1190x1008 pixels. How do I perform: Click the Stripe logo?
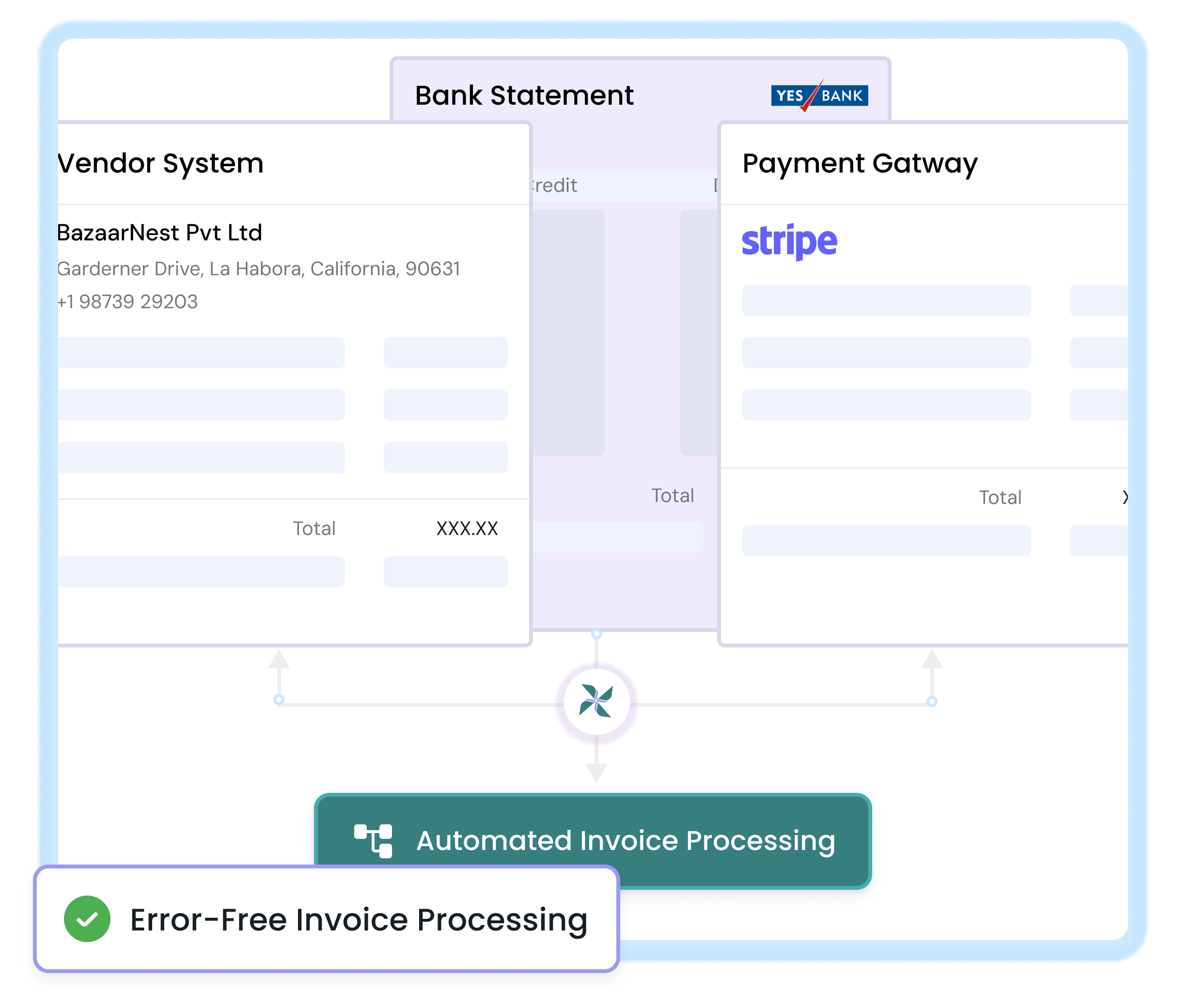tap(789, 242)
